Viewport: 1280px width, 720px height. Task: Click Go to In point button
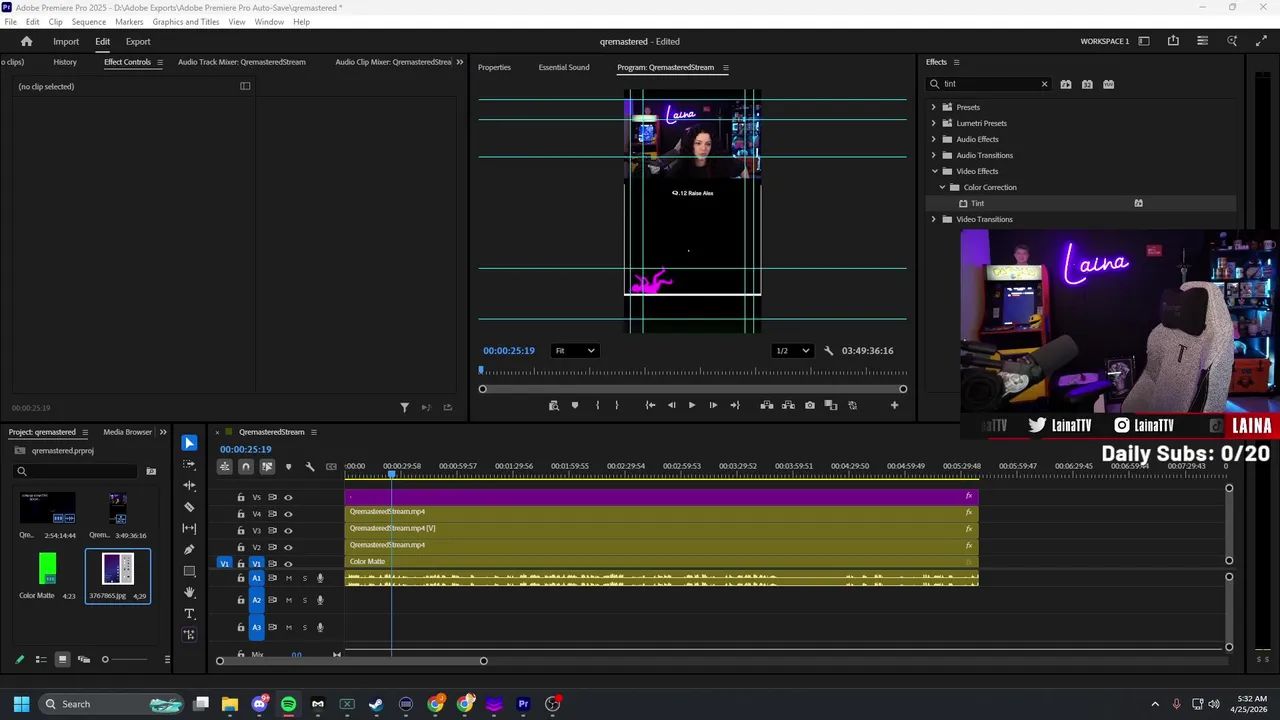click(x=650, y=405)
